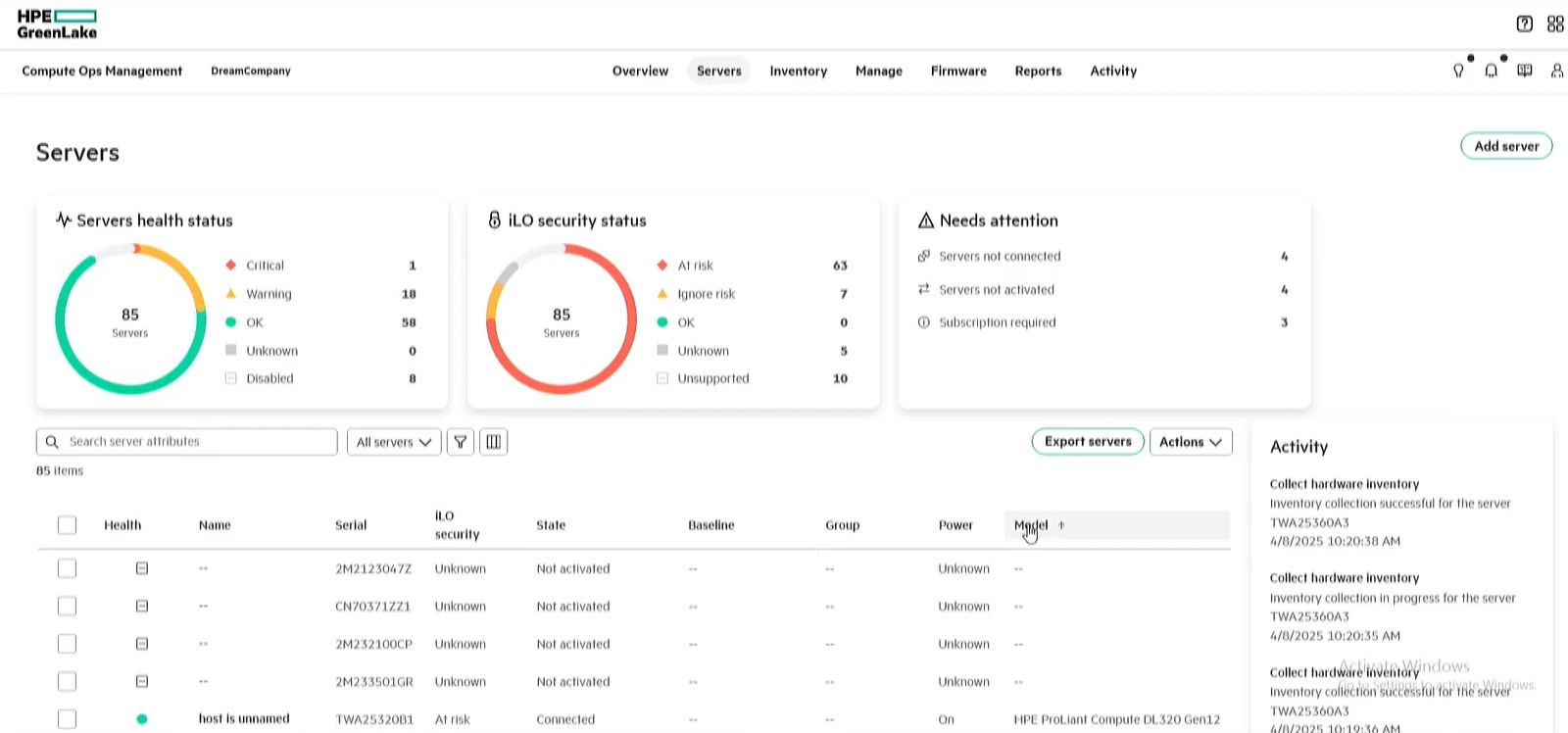Click the Servers not activated arrows icon
The height and width of the screenshot is (733, 1568).
pos(923,289)
